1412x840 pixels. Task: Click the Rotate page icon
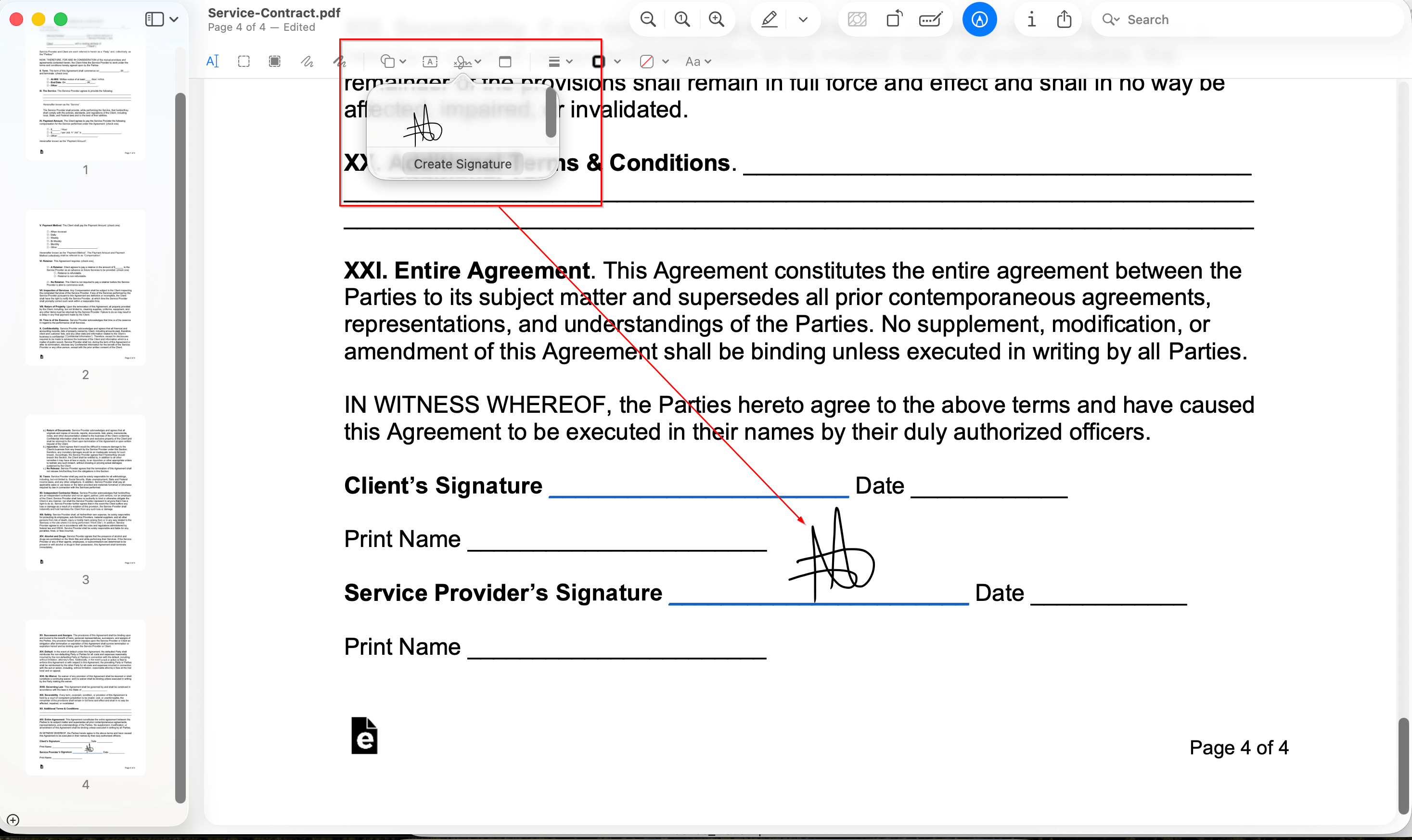pyautogui.click(x=894, y=19)
